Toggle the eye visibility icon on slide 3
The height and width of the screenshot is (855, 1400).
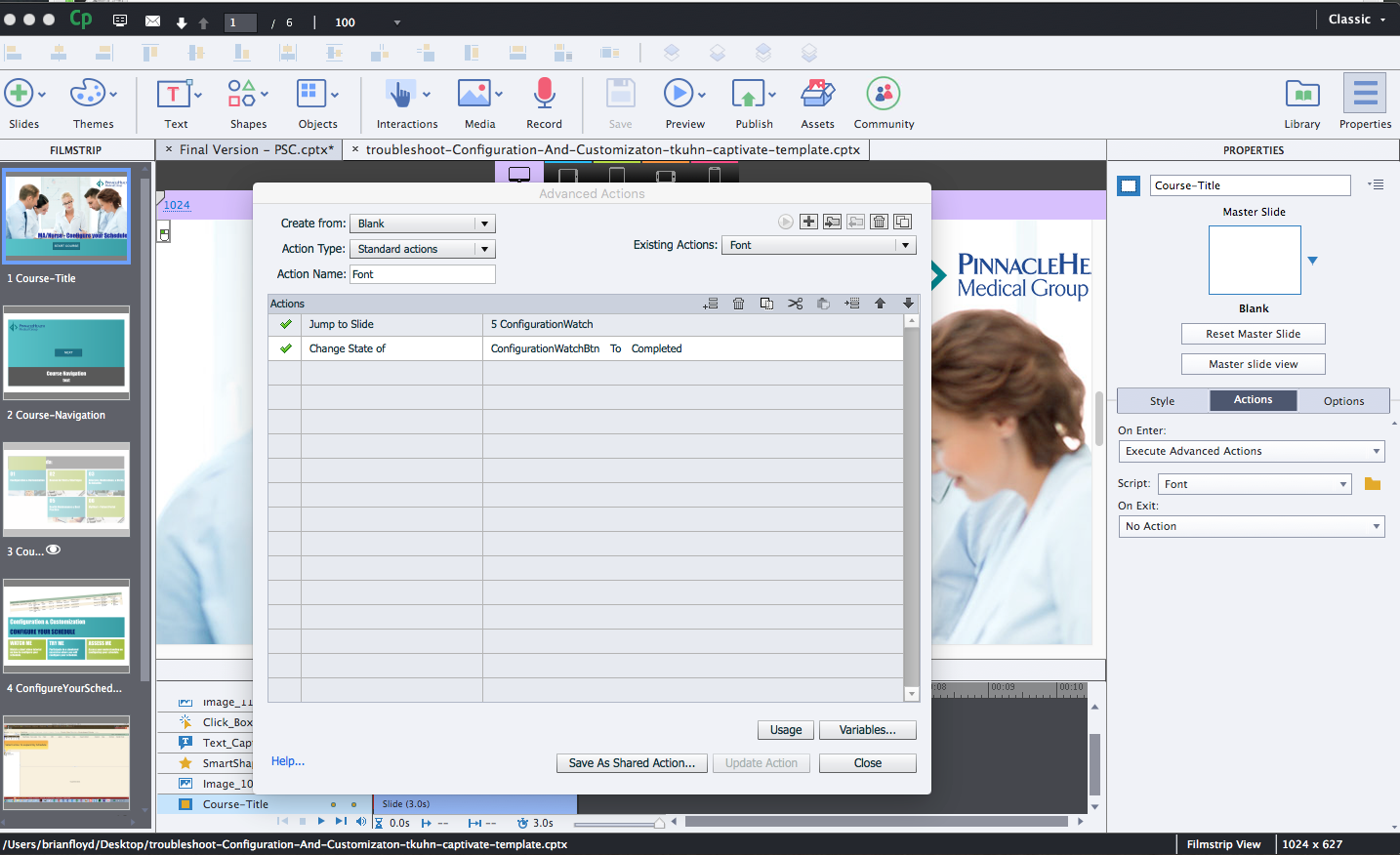pos(54,550)
